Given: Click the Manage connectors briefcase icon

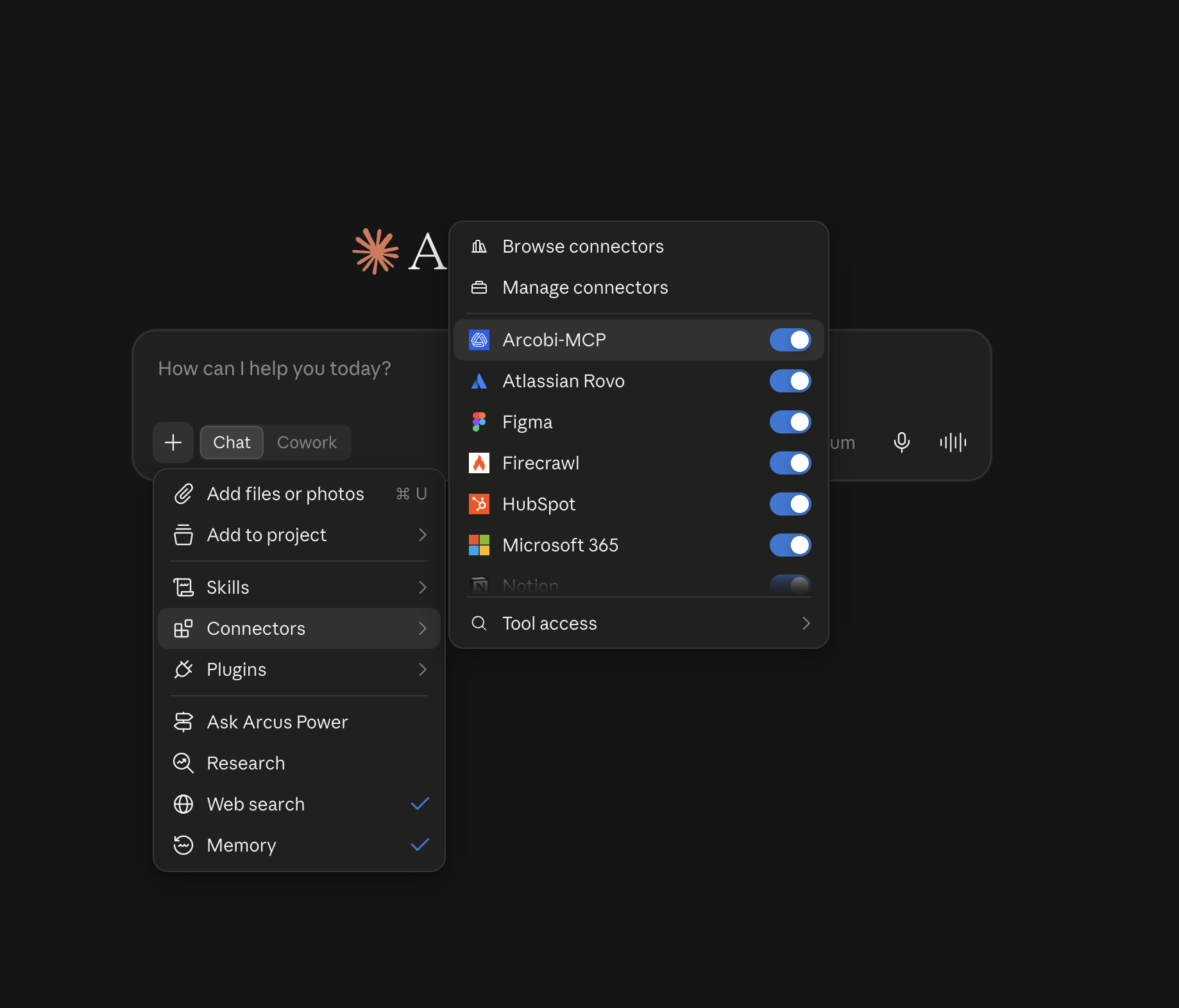Looking at the screenshot, I should click(x=479, y=287).
